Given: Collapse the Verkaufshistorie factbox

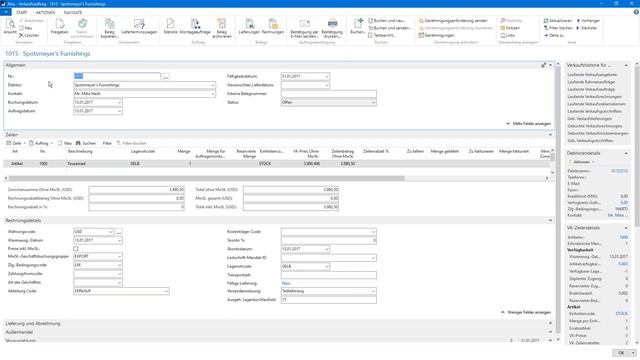Looking at the screenshot, I should pos(626,65).
